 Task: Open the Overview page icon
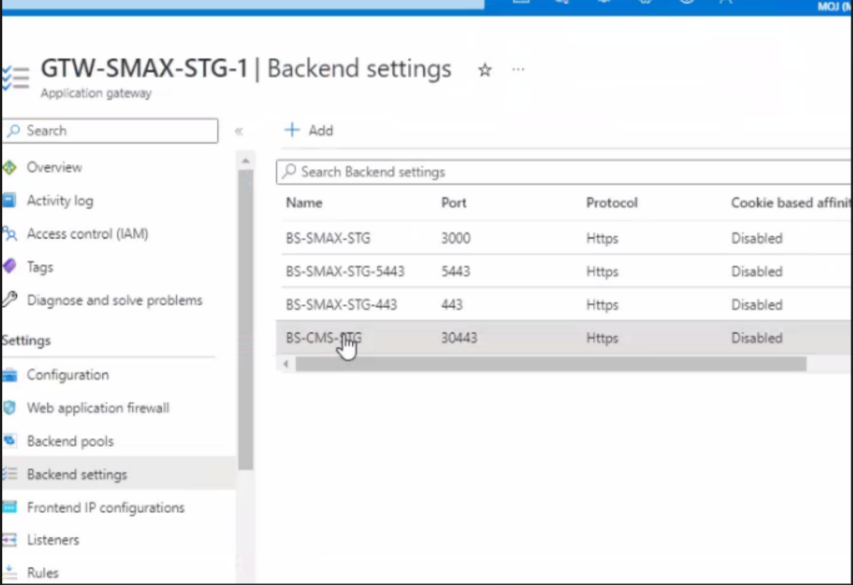tap(11, 167)
